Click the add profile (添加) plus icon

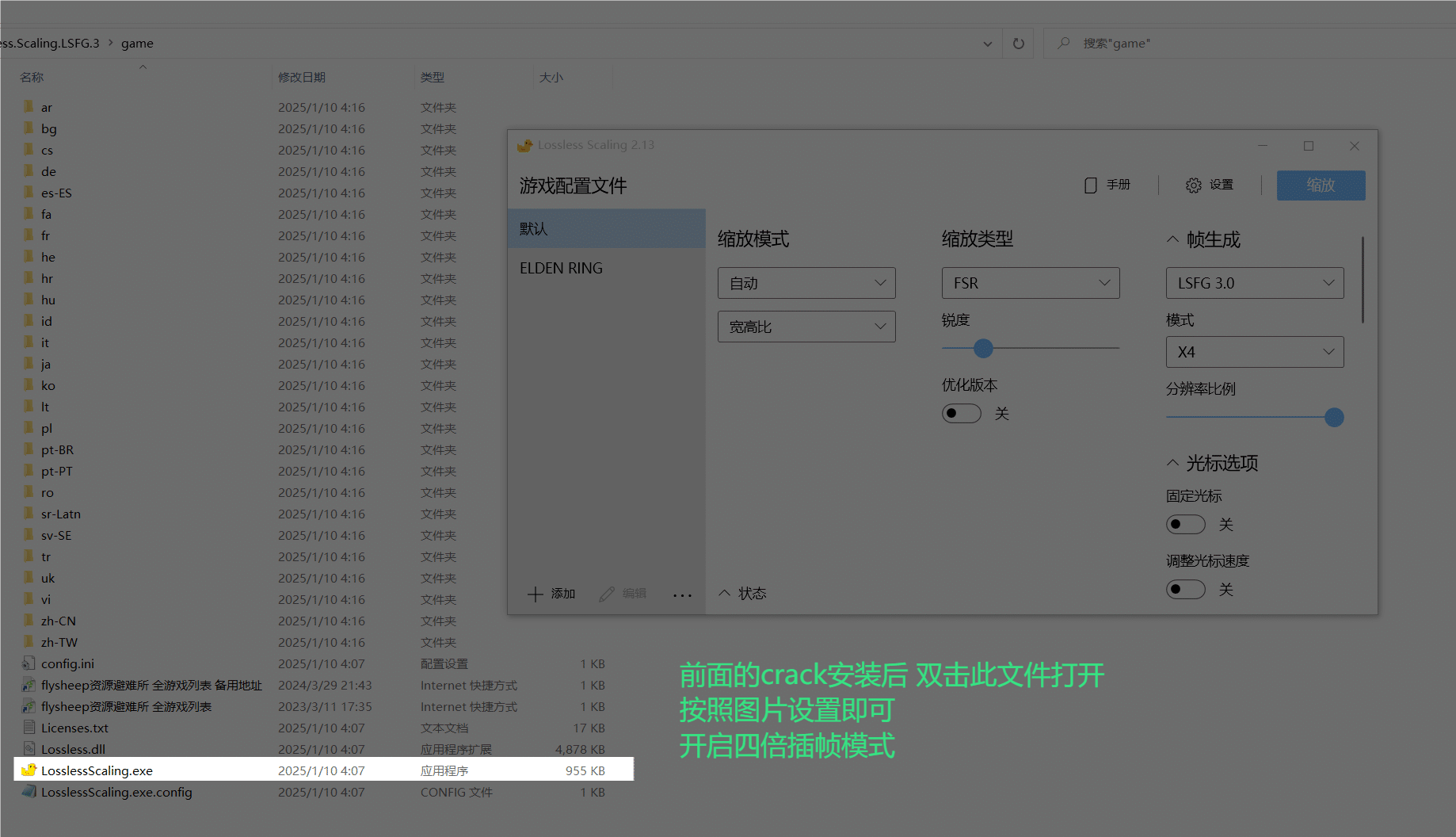point(536,594)
